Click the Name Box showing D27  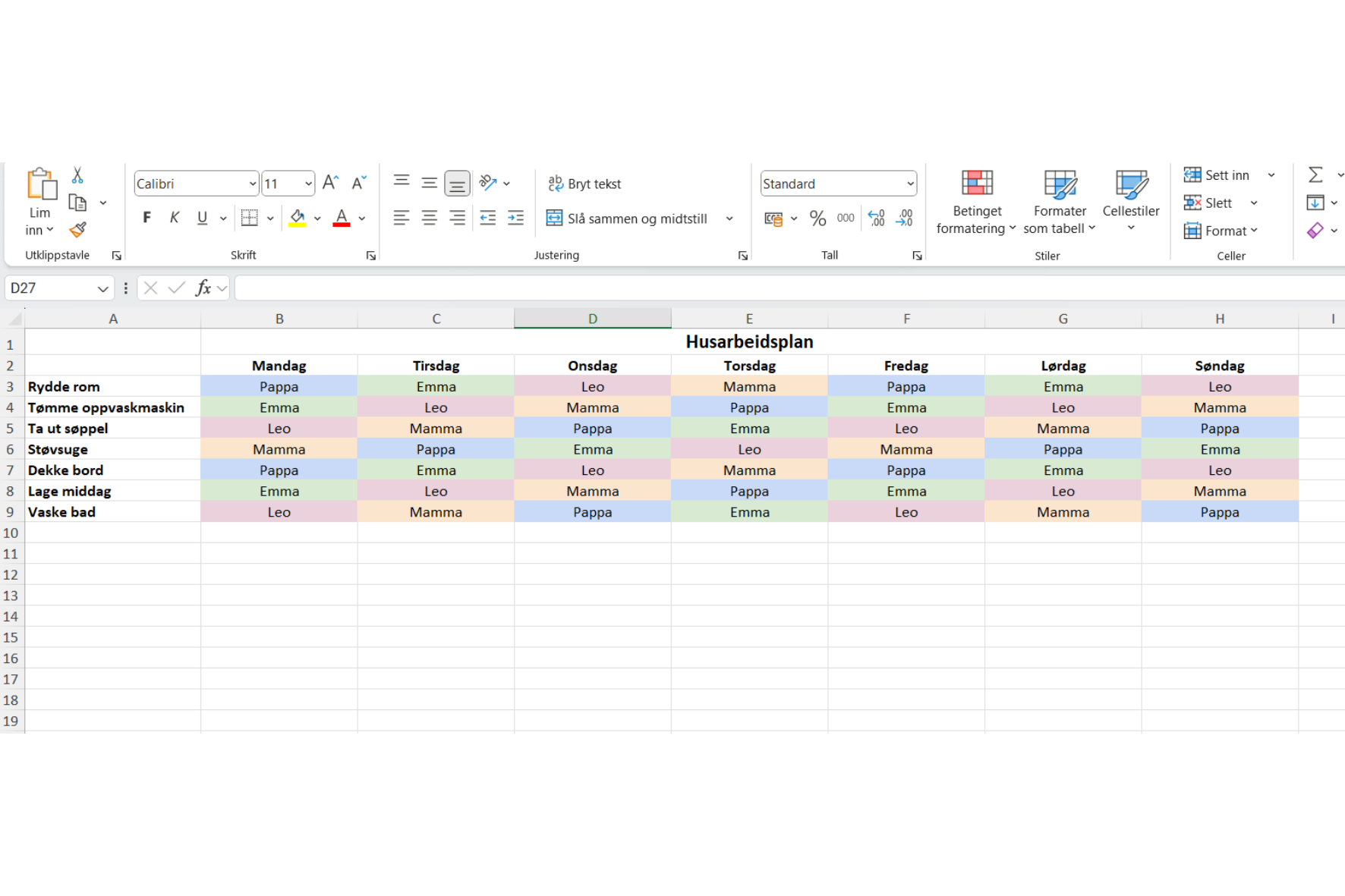(x=49, y=288)
